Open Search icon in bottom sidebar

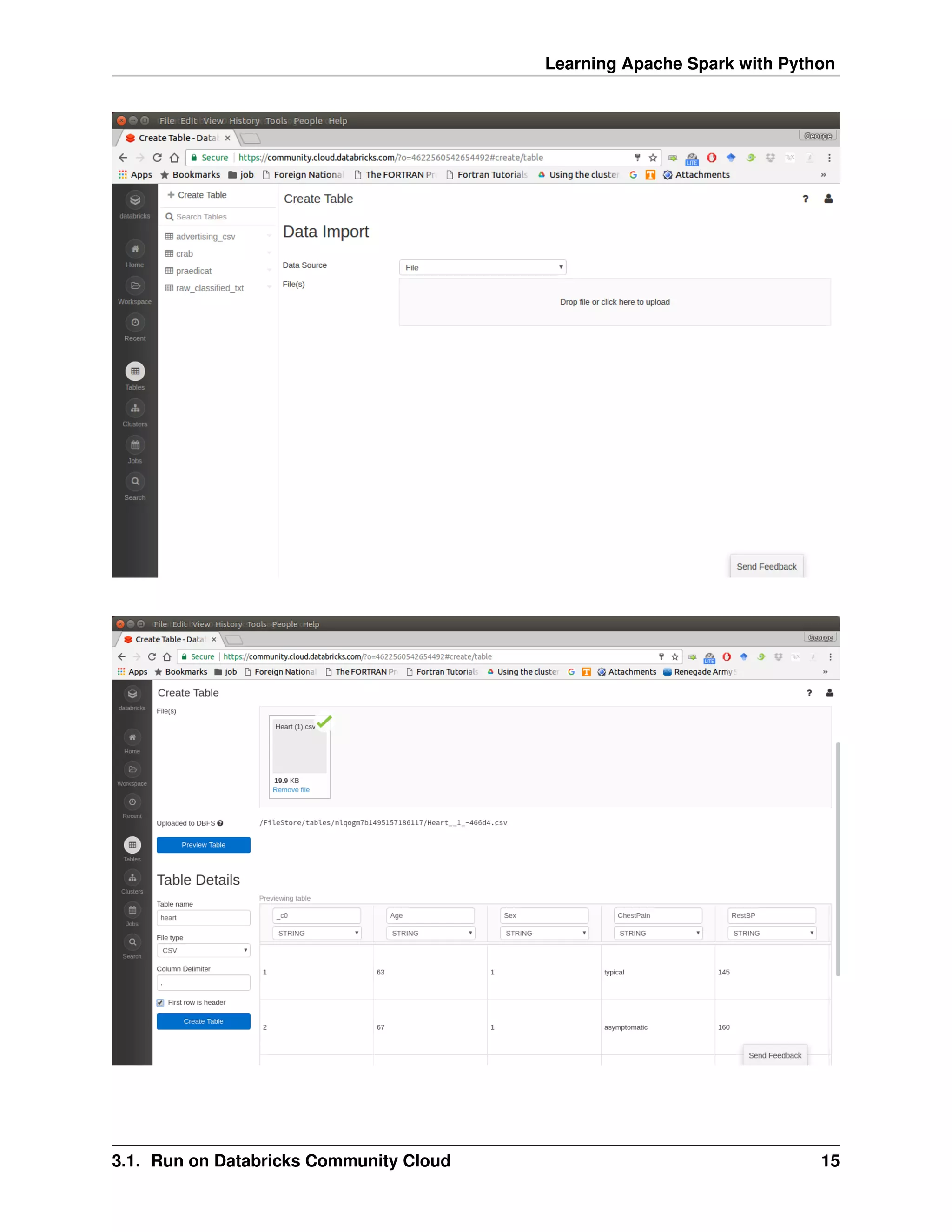click(x=132, y=942)
